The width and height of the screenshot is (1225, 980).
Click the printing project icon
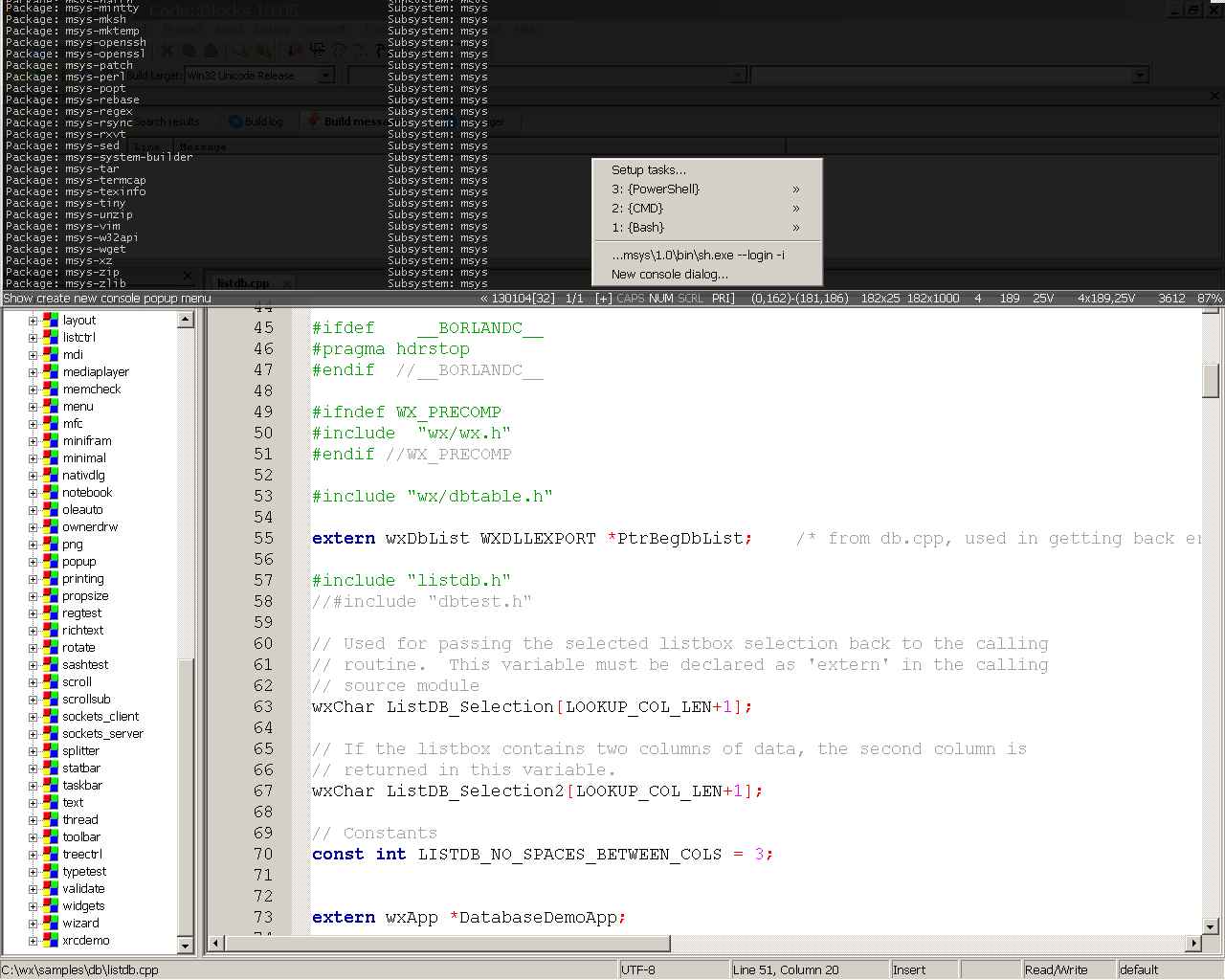[x=51, y=578]
